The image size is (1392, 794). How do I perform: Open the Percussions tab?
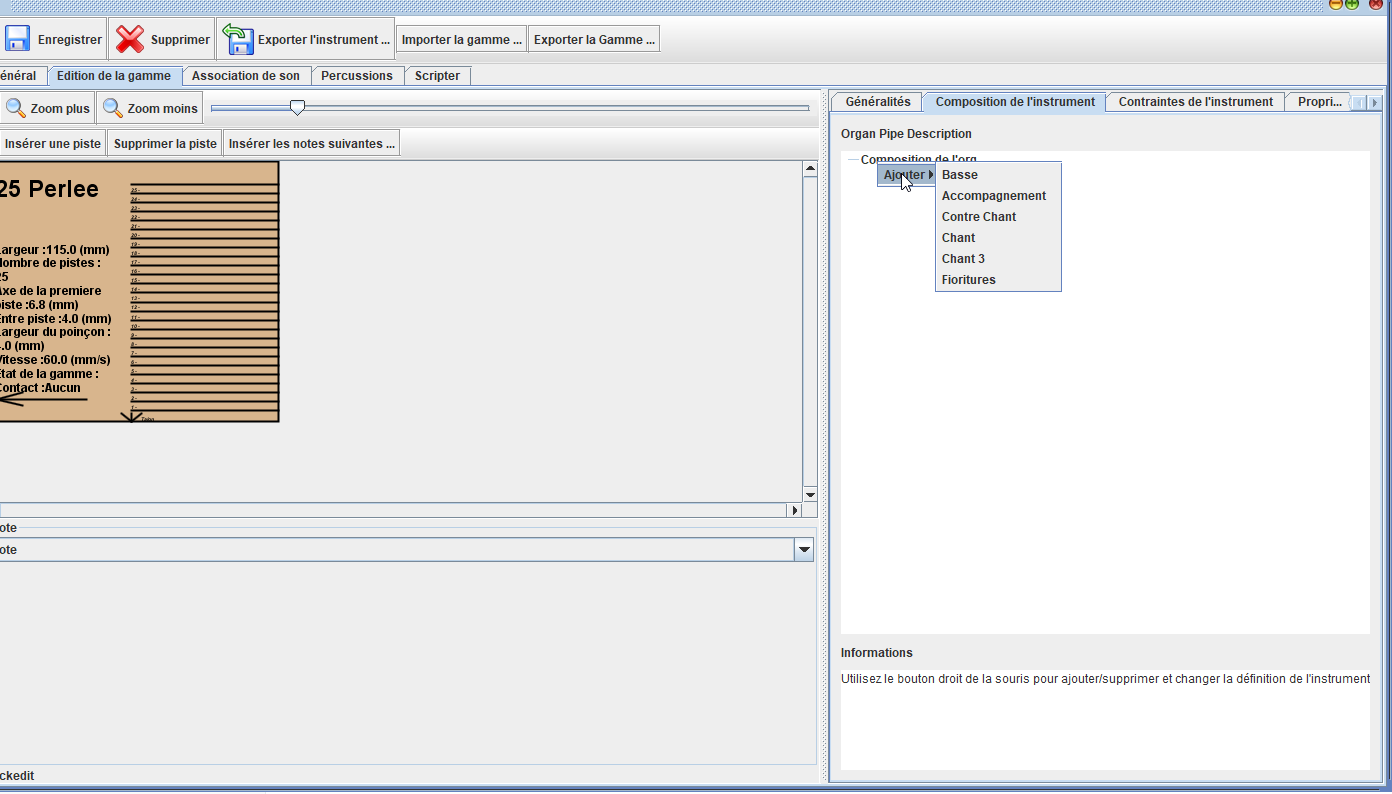click(356, 76)
